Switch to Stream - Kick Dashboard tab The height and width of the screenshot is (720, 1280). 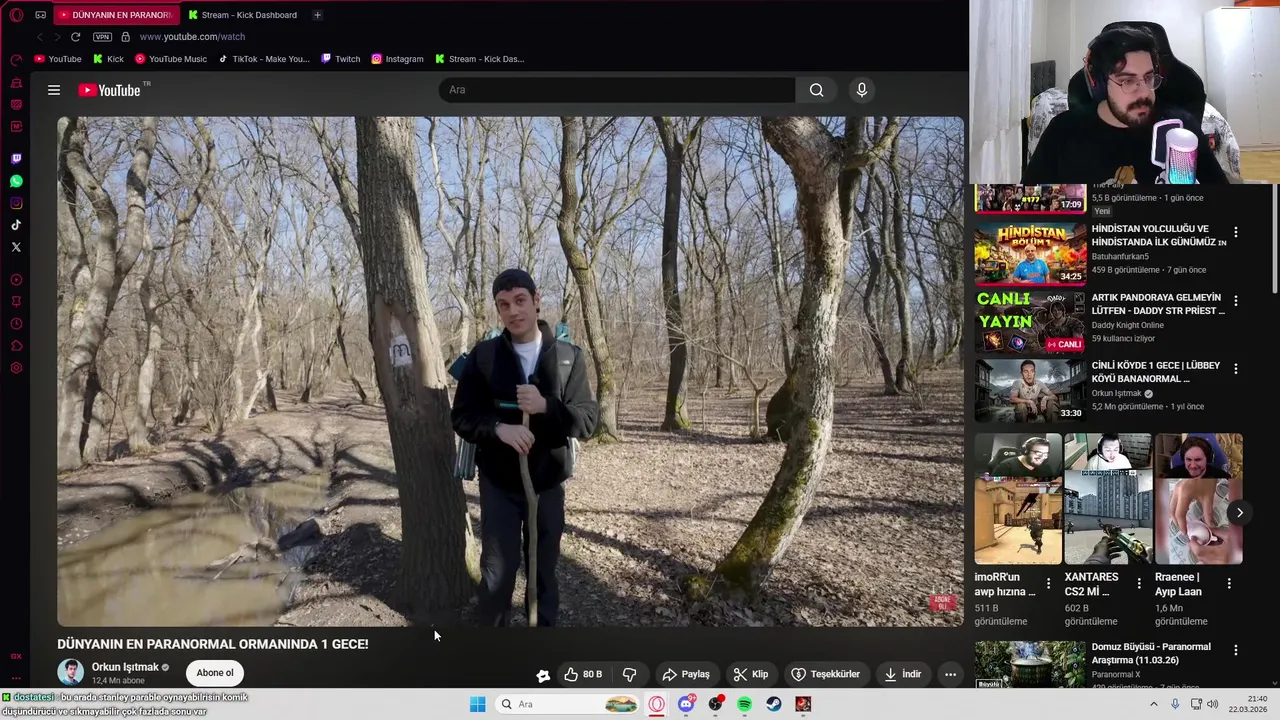(x=242, y=15)
